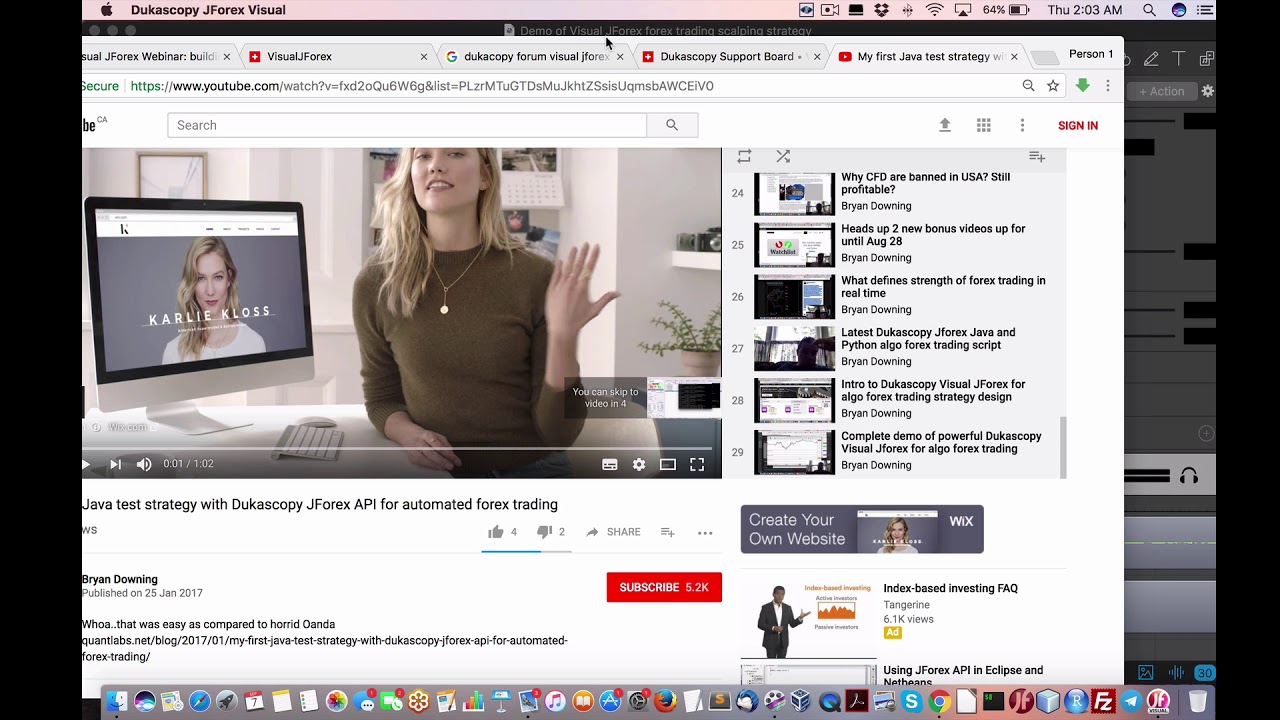The width and height of the screenshot is (1280, 720).
Task: Dislike the video with thumbs down
Action: tap(544, 532)
